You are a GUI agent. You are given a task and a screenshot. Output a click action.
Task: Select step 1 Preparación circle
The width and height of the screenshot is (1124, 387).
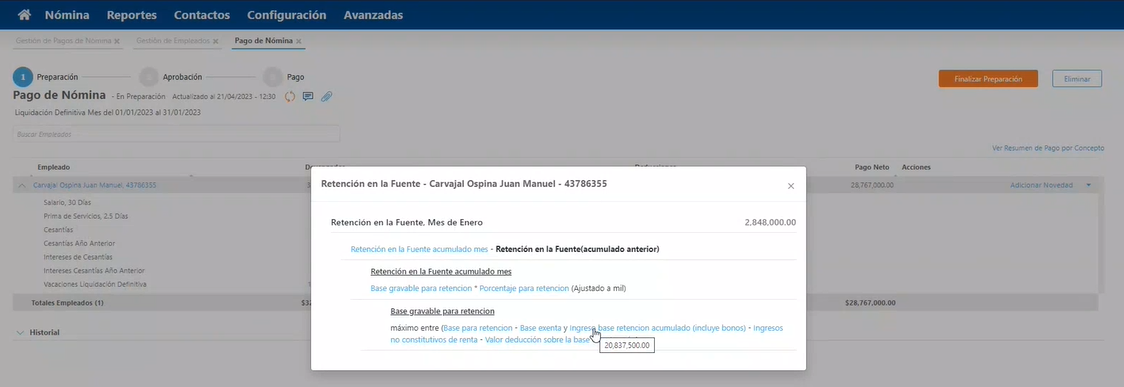23,77
